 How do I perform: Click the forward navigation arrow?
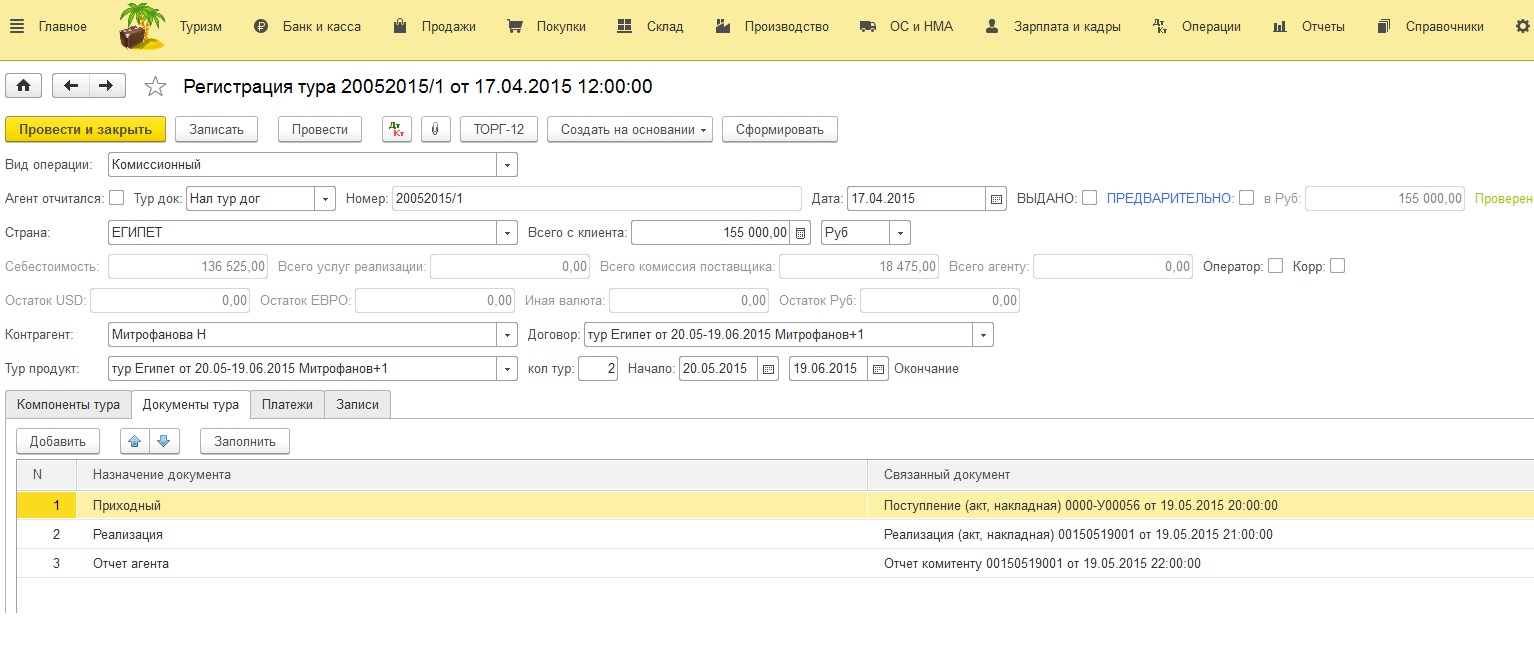[x=107, y=86]
